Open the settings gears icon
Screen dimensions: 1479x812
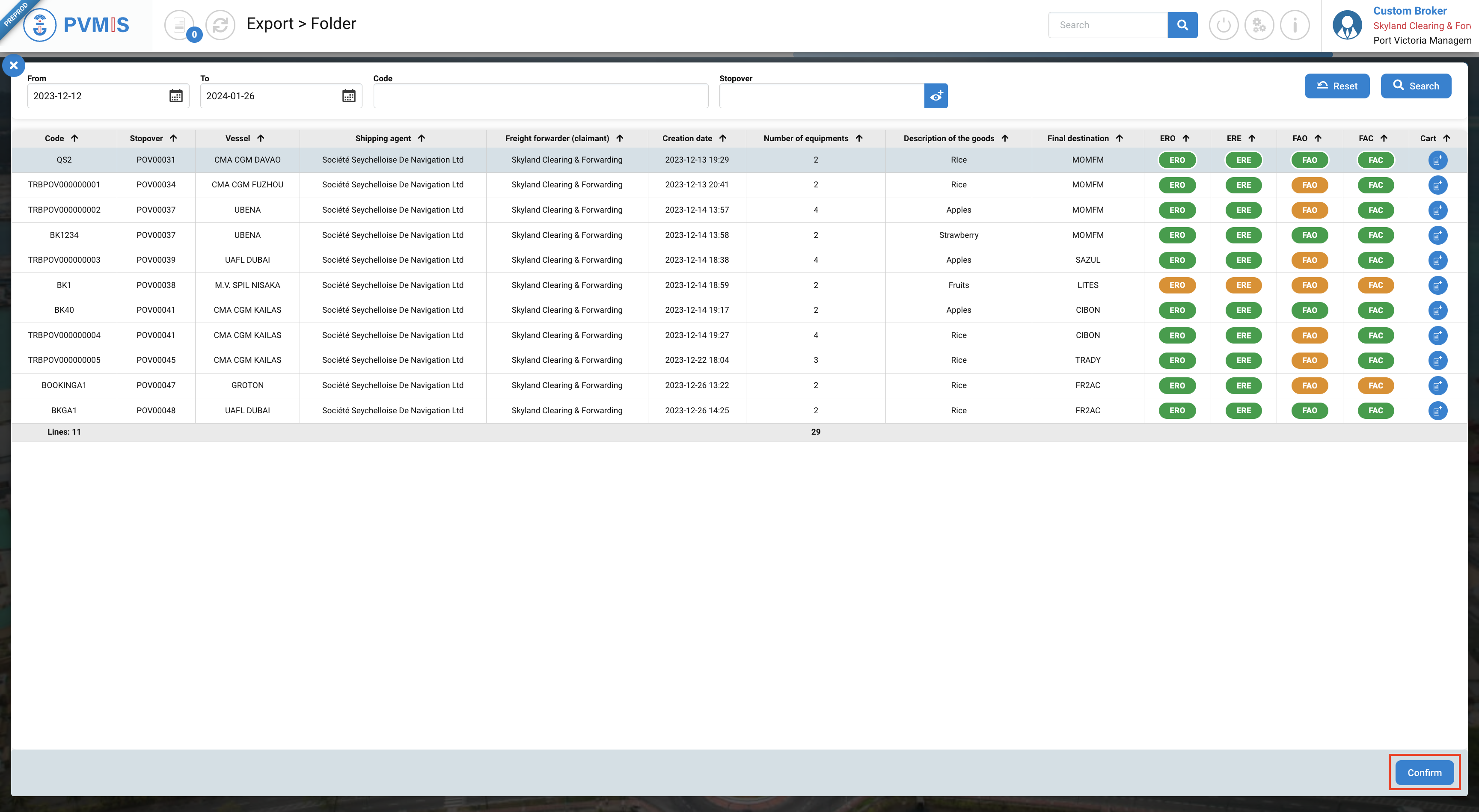pyautogui.click(x=1259, y=25)
